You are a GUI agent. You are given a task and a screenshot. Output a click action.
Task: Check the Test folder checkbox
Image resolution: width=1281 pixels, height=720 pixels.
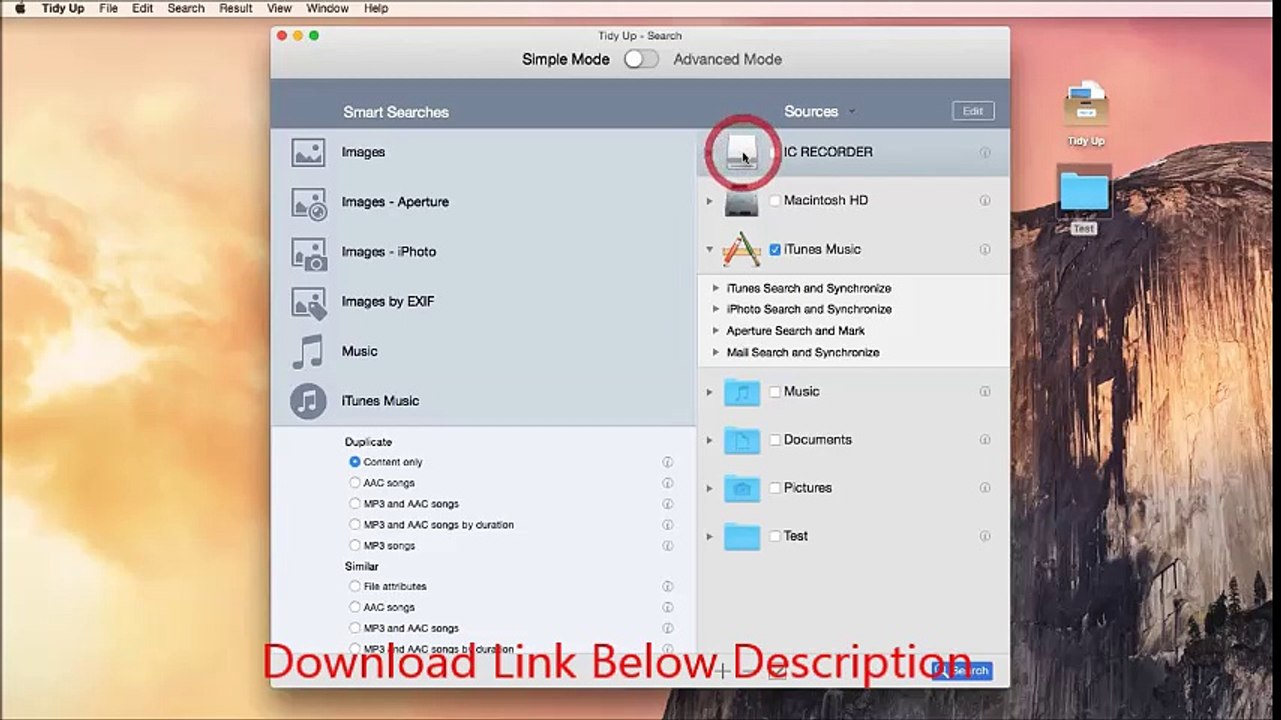pyautogui.click(x=775, y=536)
